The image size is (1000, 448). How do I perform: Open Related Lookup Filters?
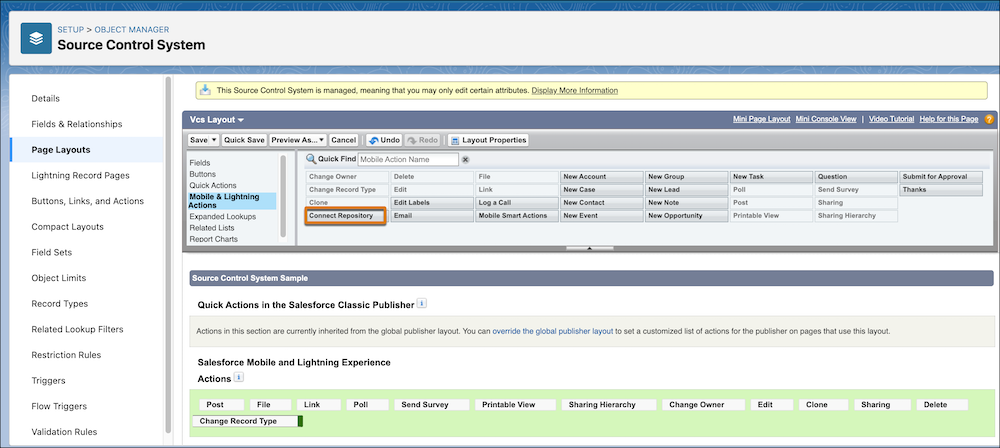coord(77,329)
